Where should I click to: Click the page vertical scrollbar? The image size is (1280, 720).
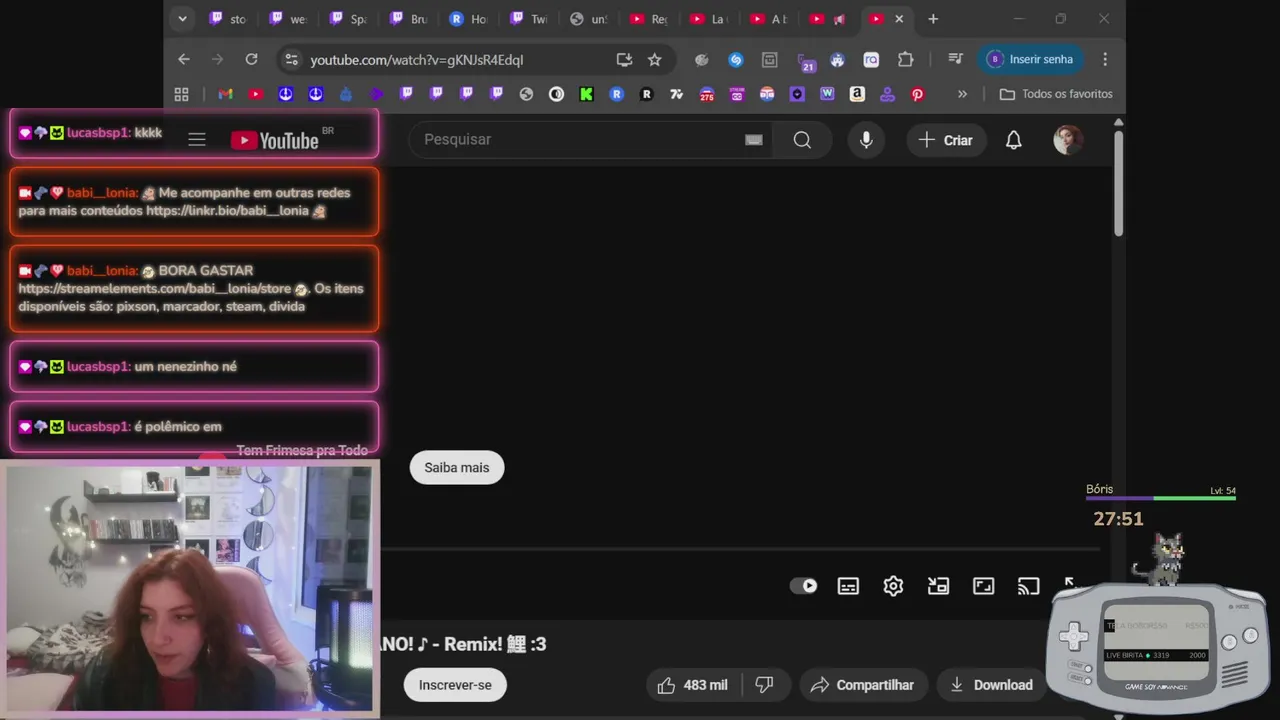1118,185
